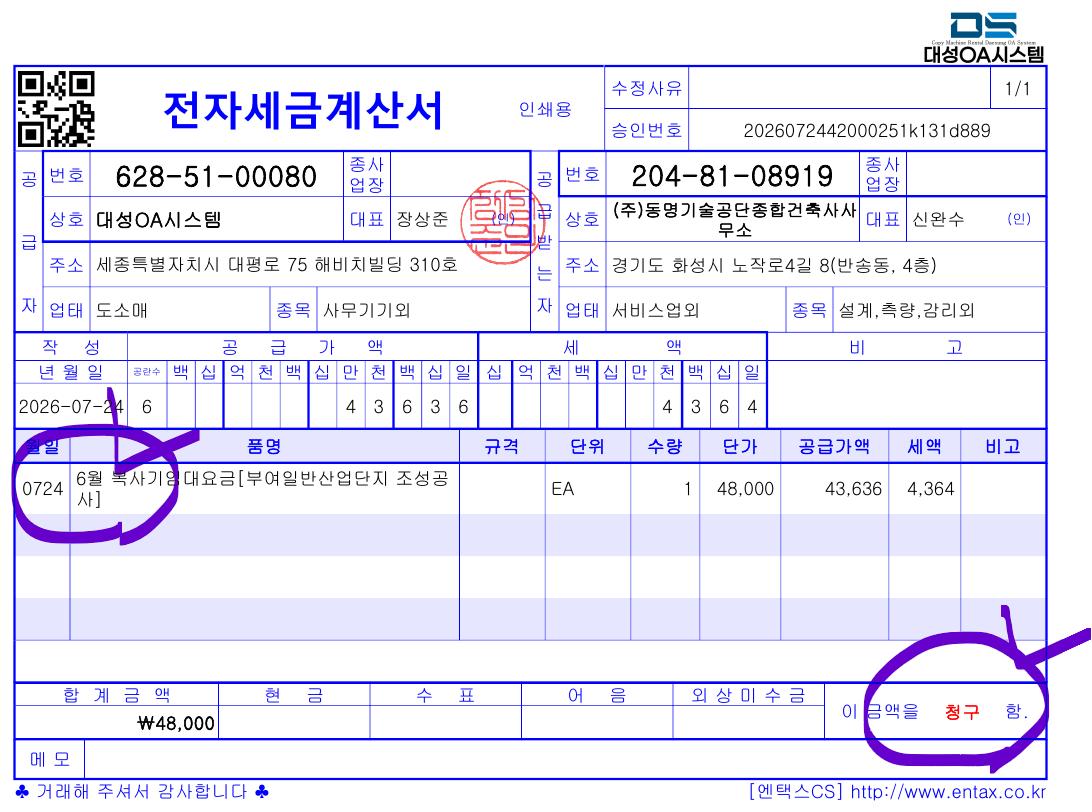Click the 품명 column header

click(264, 446)
